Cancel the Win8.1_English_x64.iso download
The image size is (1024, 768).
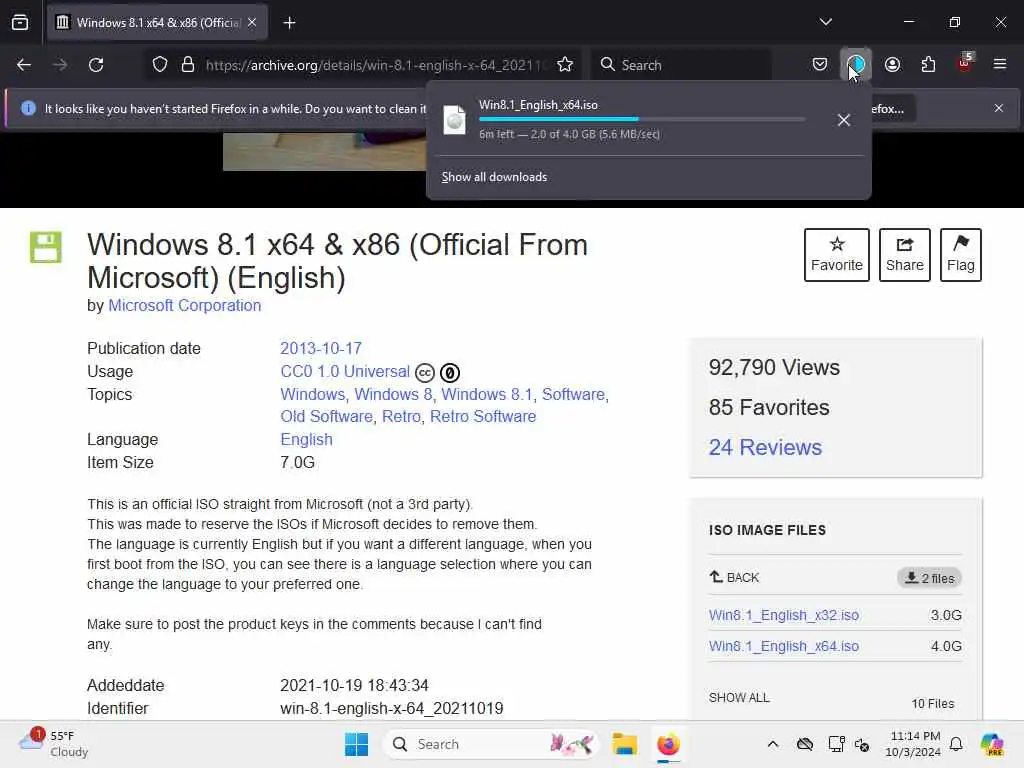[x=844, y=120]
